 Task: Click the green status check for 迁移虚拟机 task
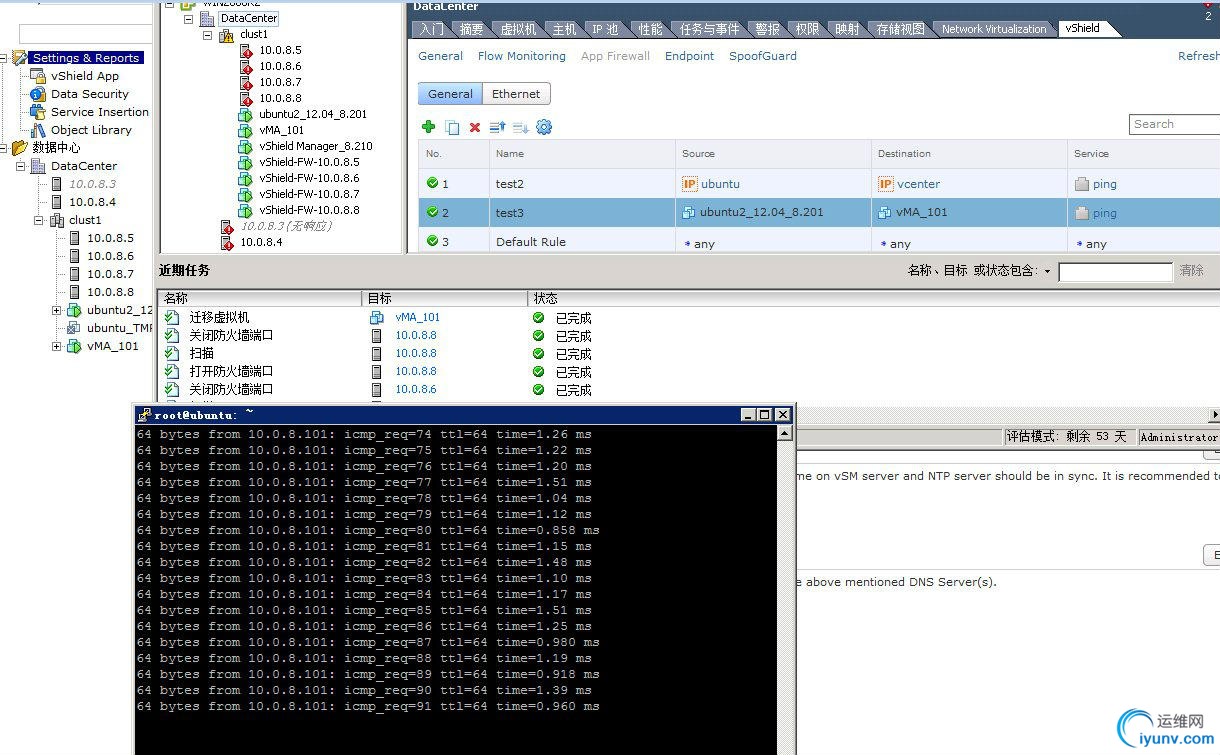point(538,318)
